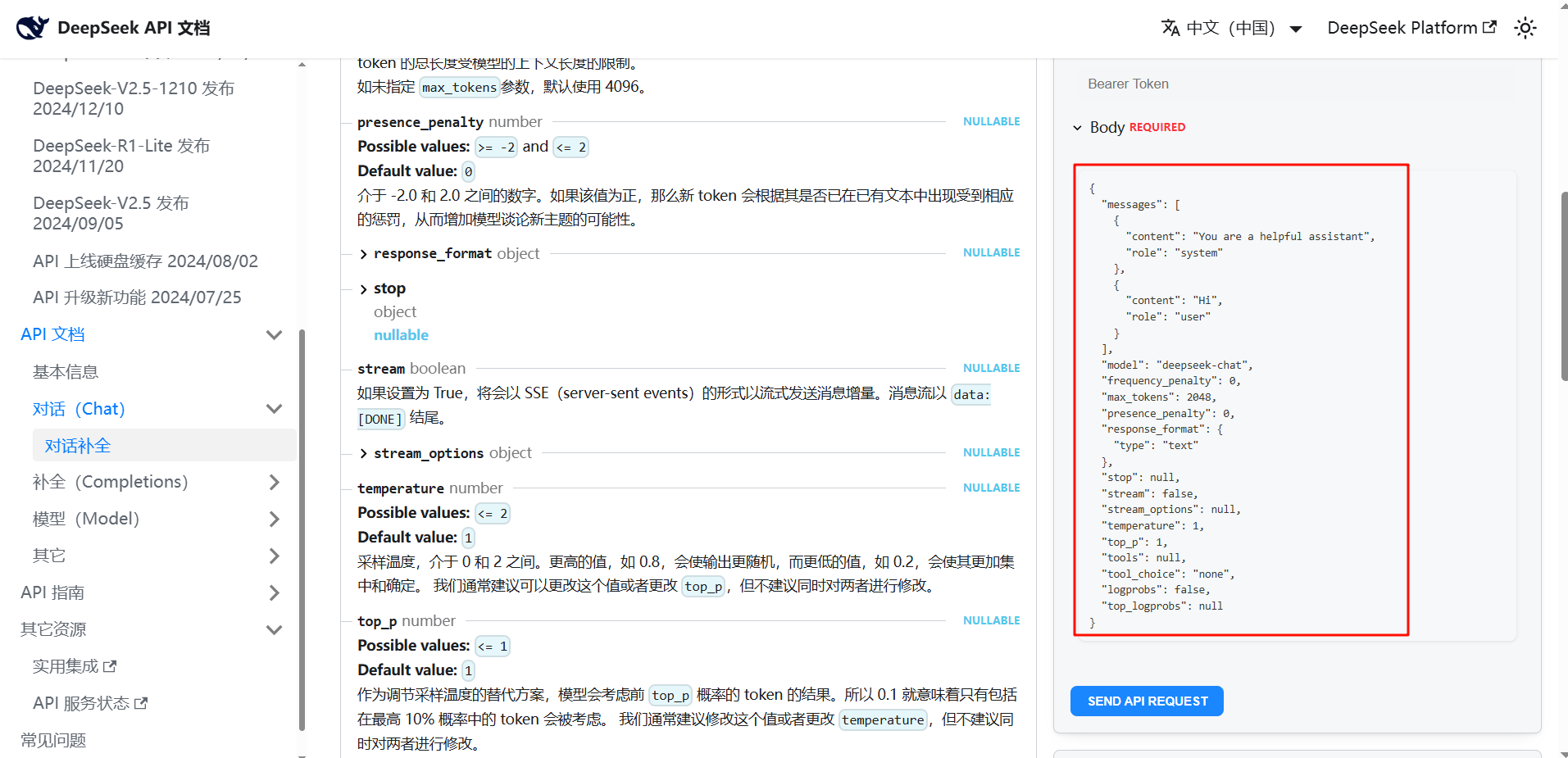Viewport: 1568px width, 758px height.
Task: Toggle the light/dark mode sun icon
Action: pyautogui.click(x=1525, y=28)
